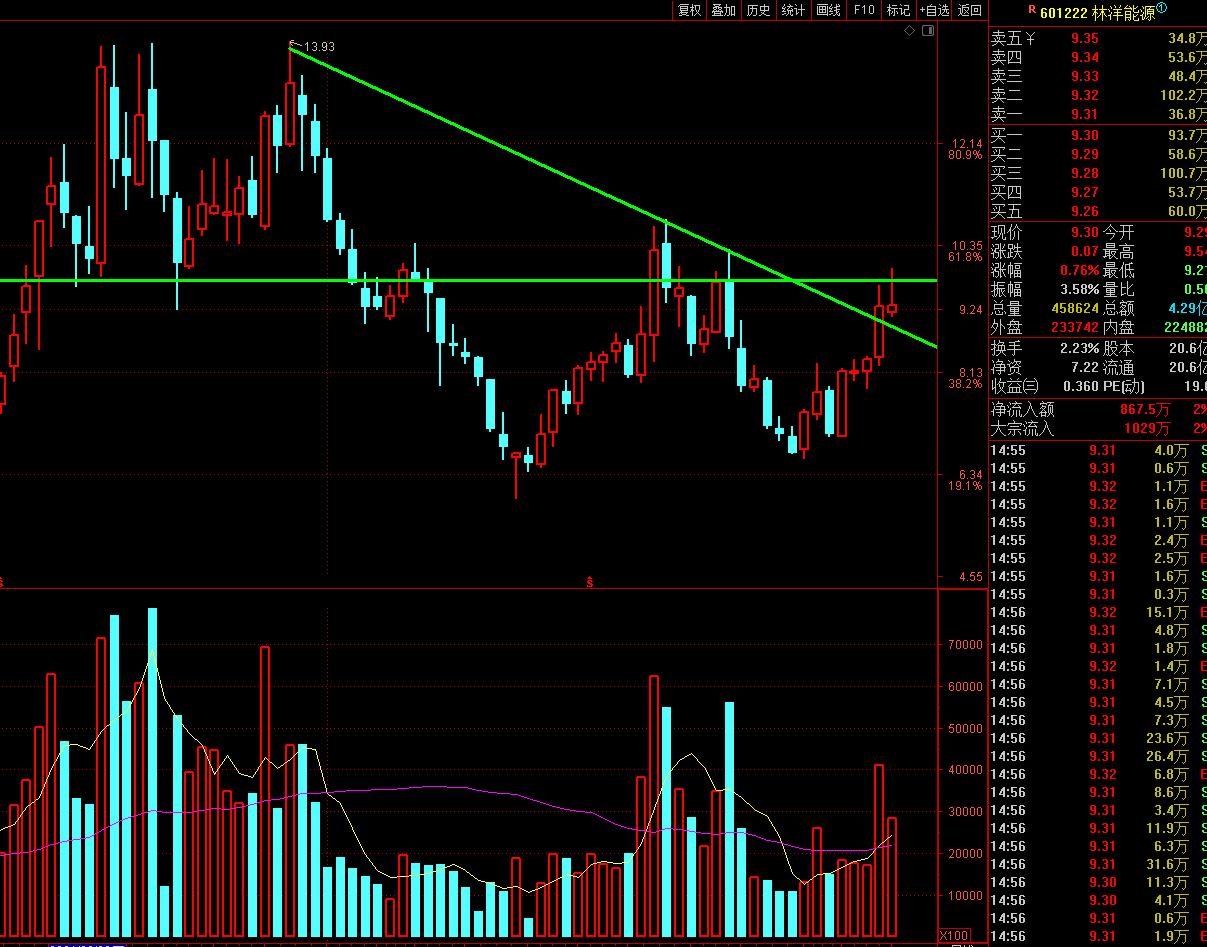The height and width of the screenshot is (947, 1207).
Task: Click the 涨幅 0.76% value
Action: click(x=1079, y=270)
